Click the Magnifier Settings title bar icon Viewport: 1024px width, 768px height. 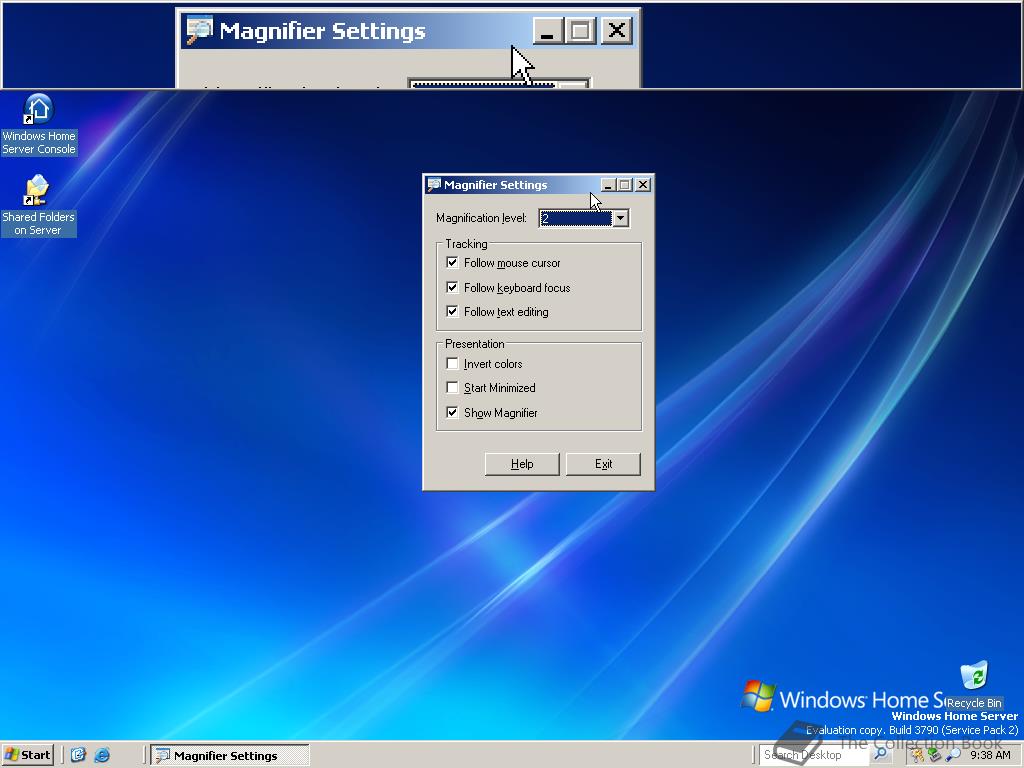[x=434, y=185]
